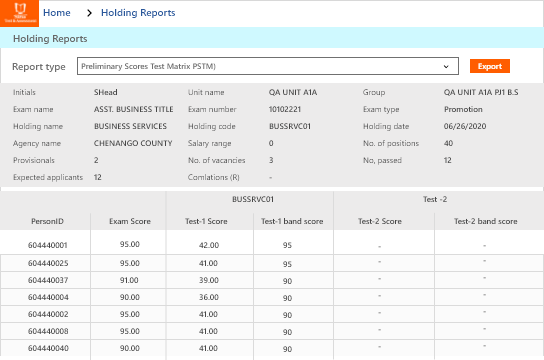Click group value QA UNIT A1A PJ1 B.S

coord(481,92)
